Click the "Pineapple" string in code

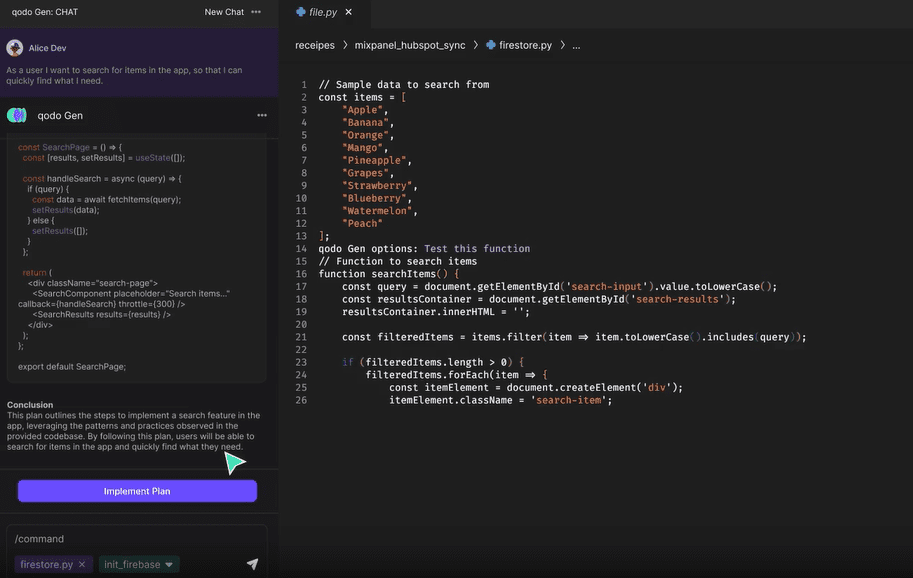point(374,161)
